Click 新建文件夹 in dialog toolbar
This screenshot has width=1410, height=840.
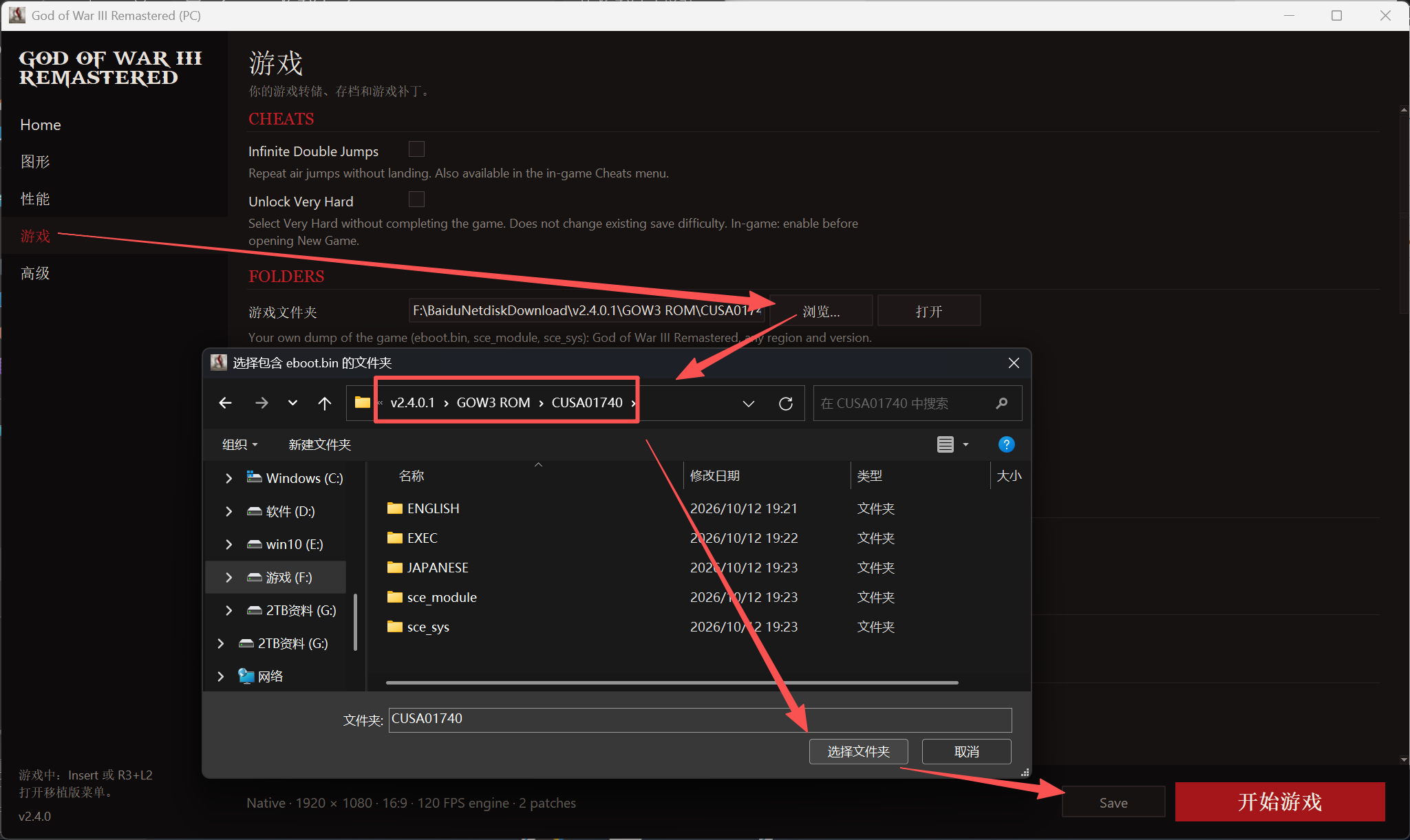point(320,444)
